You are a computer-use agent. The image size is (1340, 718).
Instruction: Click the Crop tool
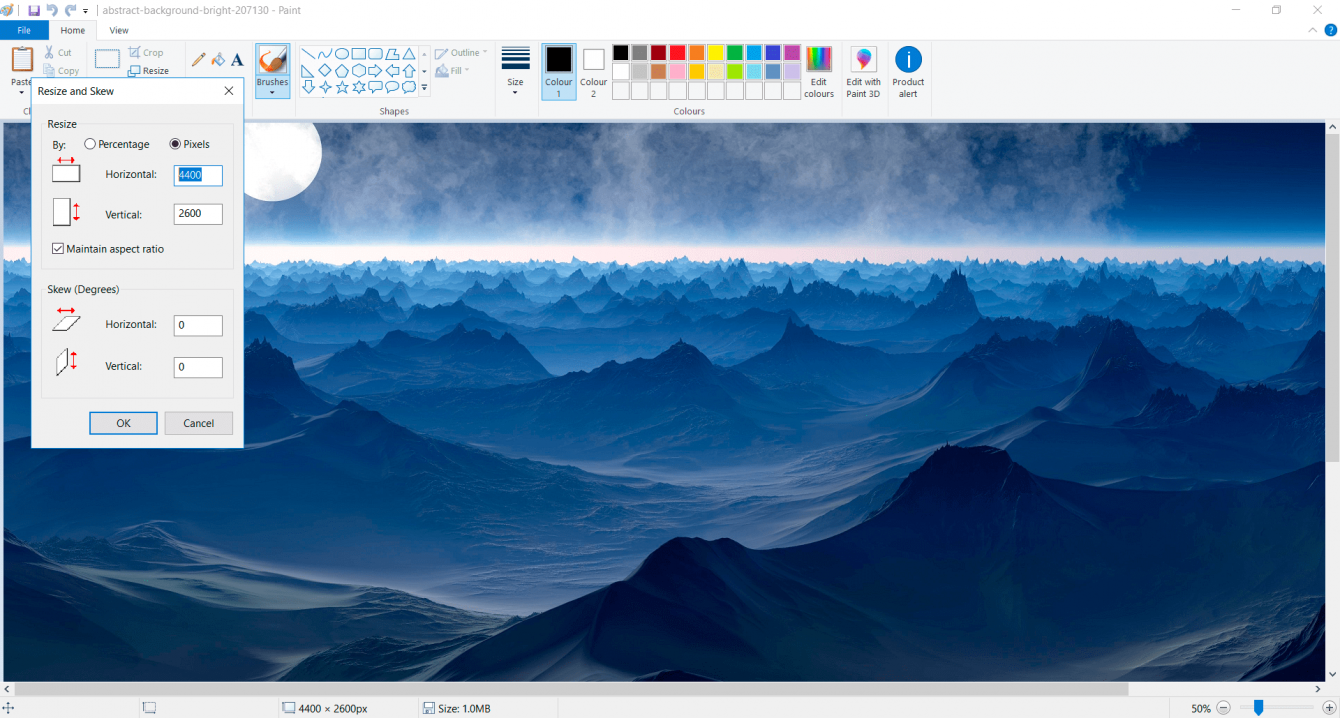pos(147,52)
